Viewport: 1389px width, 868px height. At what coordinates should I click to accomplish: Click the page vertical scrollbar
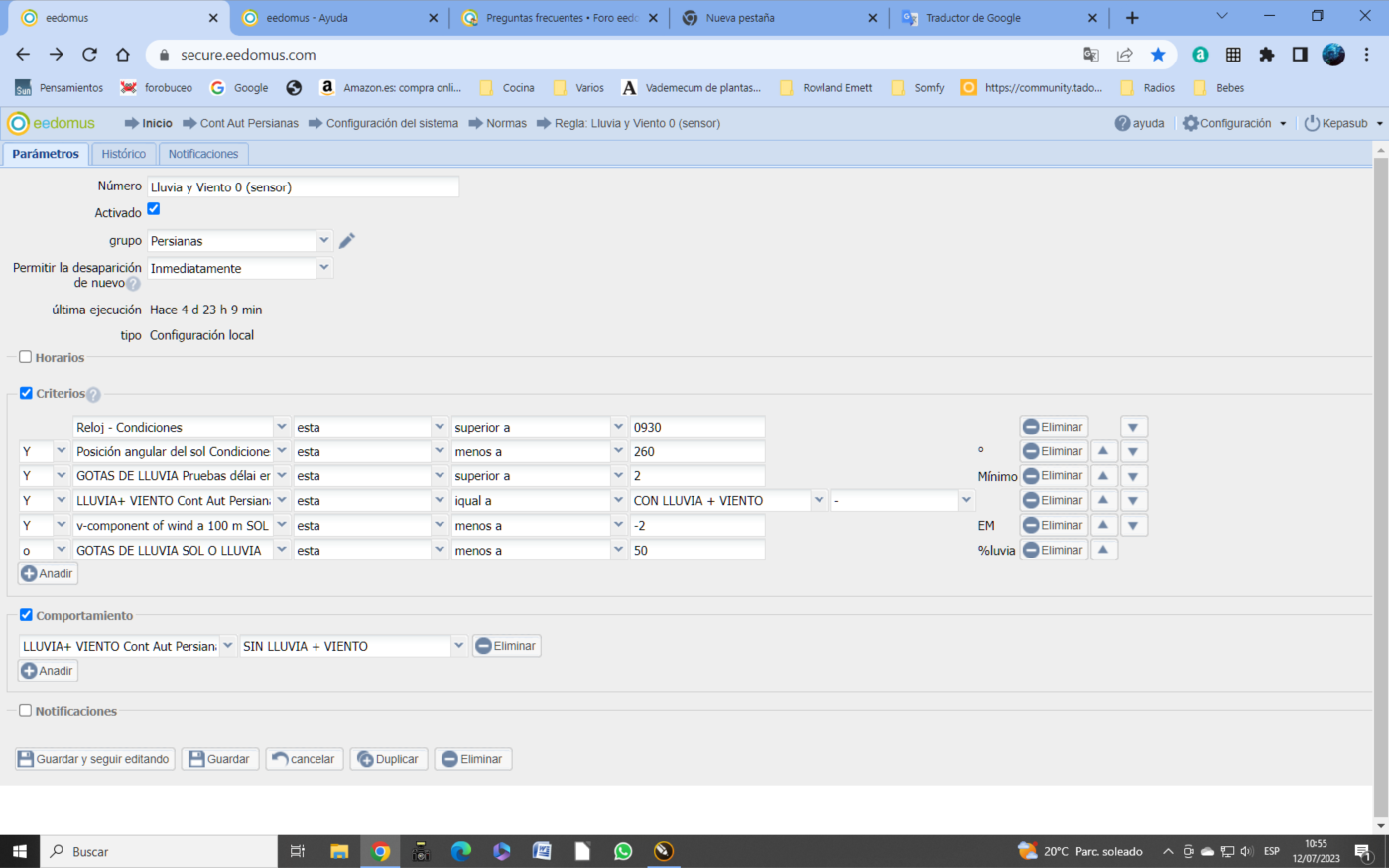pyautogui.click(x=1380, y=486)
